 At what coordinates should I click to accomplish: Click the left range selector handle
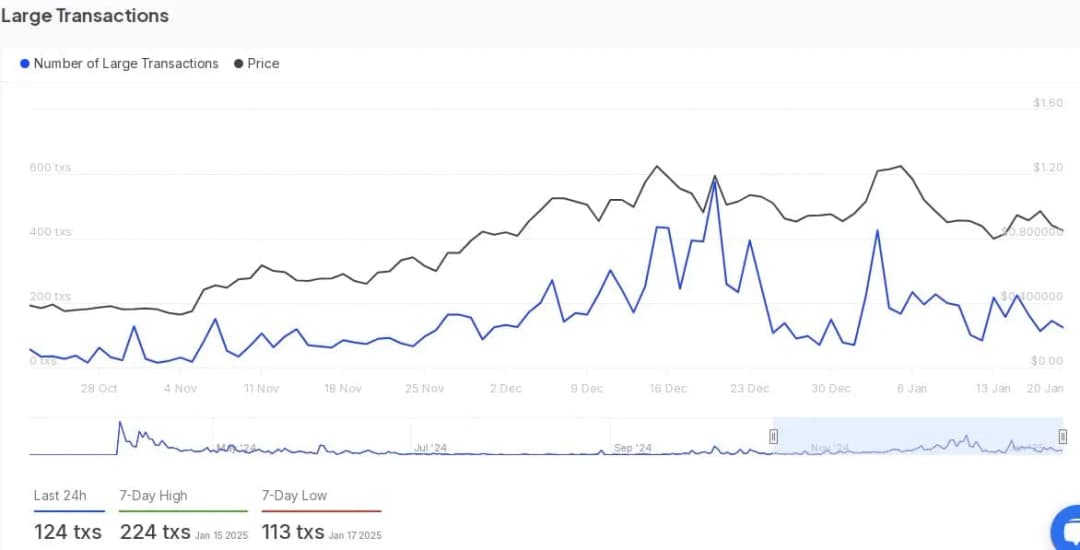pos(773,436)
